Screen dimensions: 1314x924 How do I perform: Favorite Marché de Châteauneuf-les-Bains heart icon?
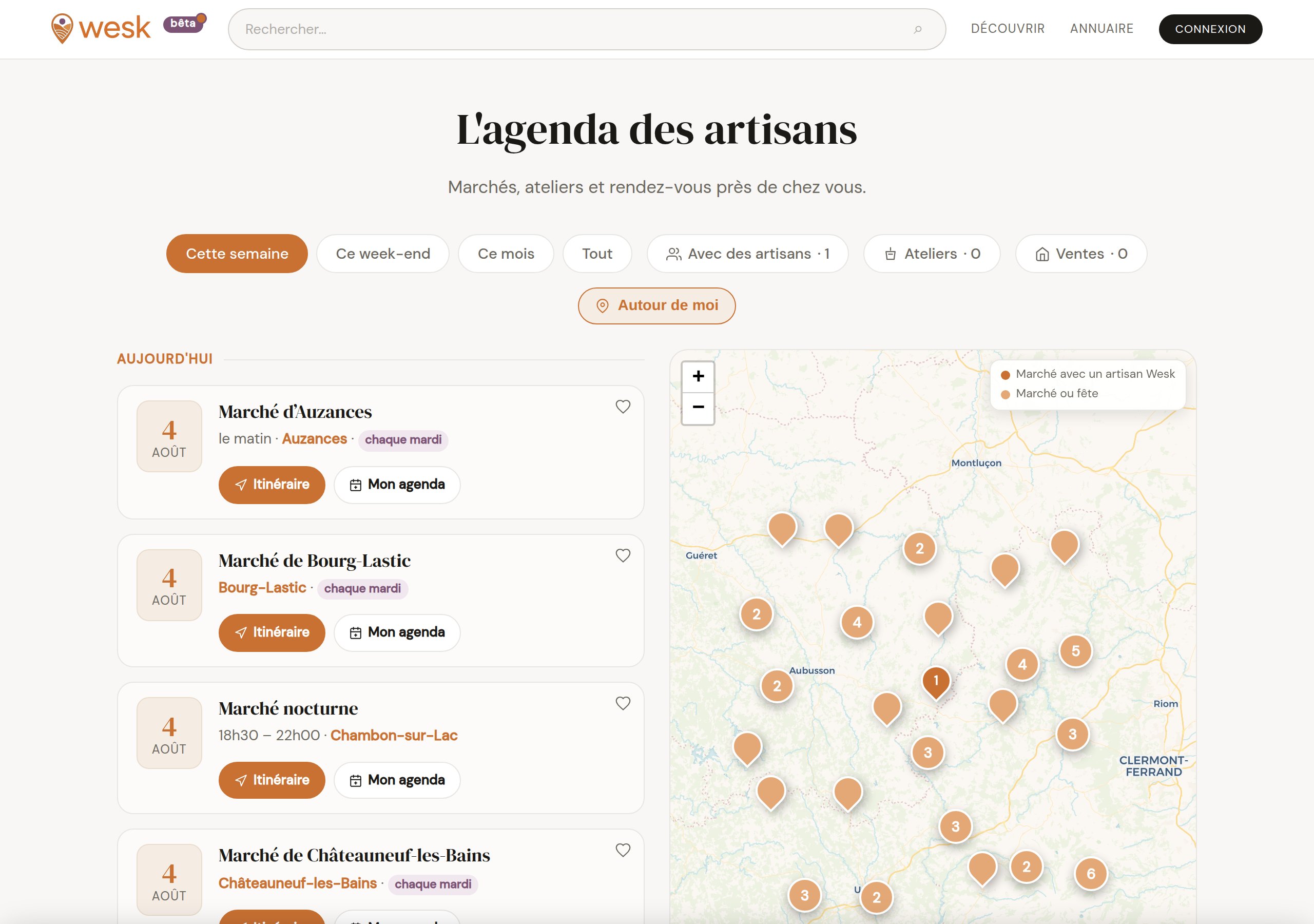[623, 850]
